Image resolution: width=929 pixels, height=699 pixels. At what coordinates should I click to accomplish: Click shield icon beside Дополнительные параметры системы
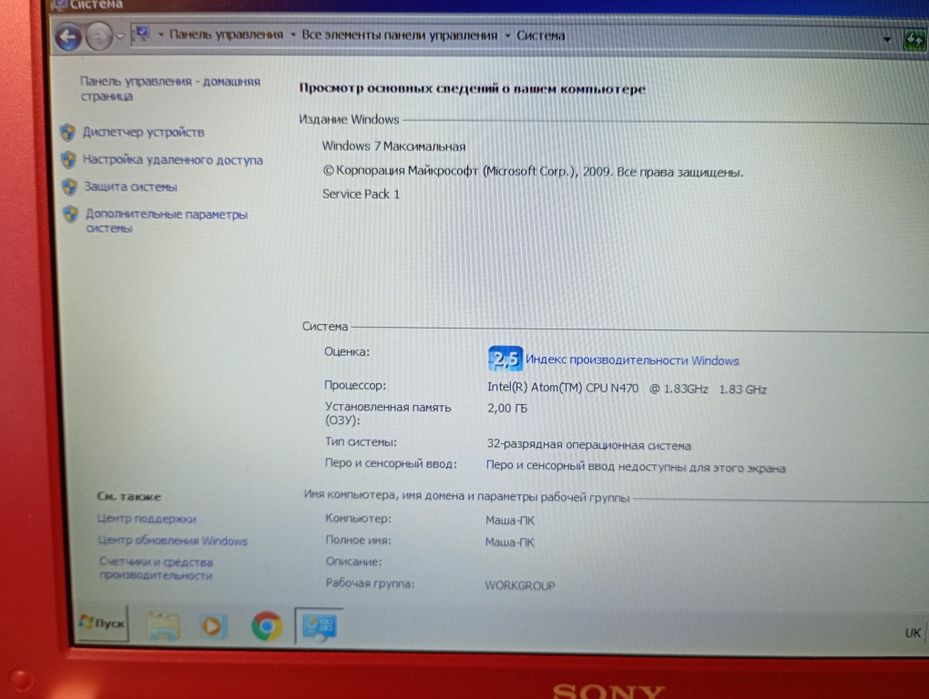[x=71, y=214]
